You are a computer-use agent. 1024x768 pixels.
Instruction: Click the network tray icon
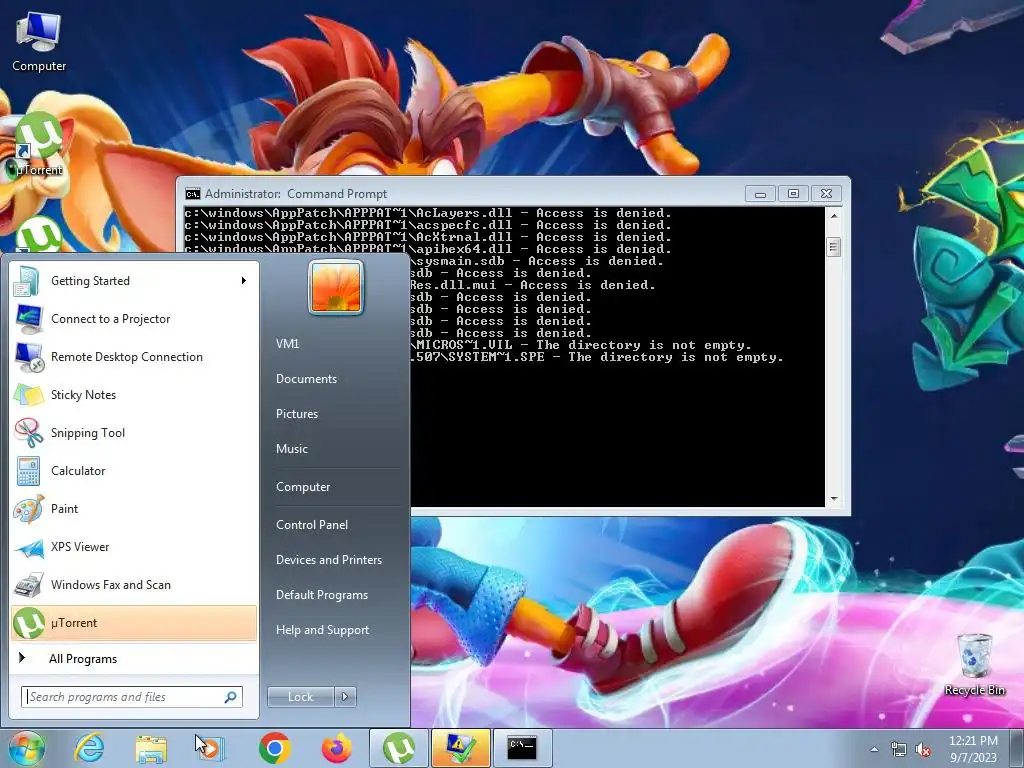(899, 750)
